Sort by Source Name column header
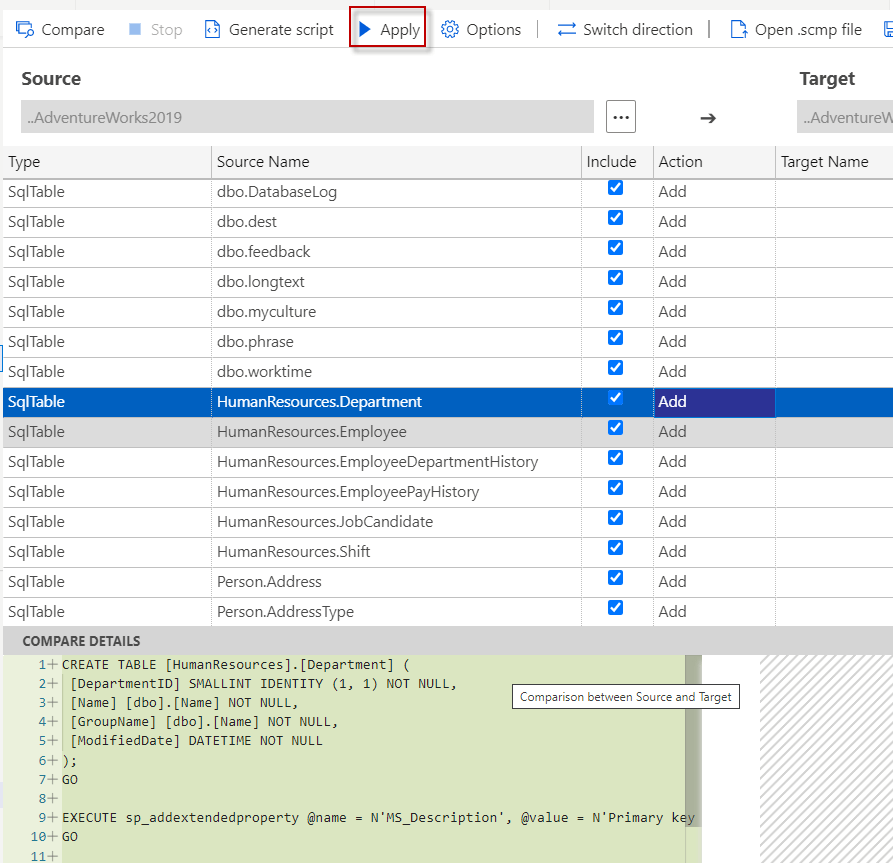Viewport: 893px width, 863px height. (263, 162)
